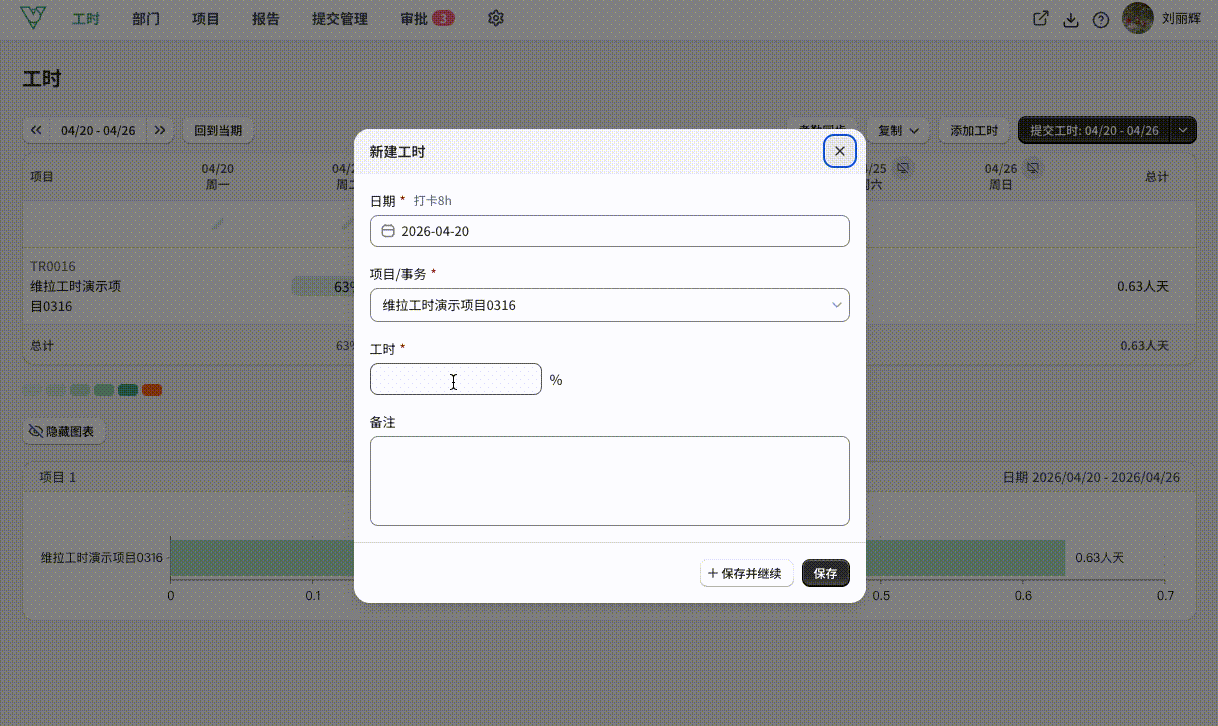Click the 保存并继续 button
This screenshot has height=726, width=1218.
(746, 573)
